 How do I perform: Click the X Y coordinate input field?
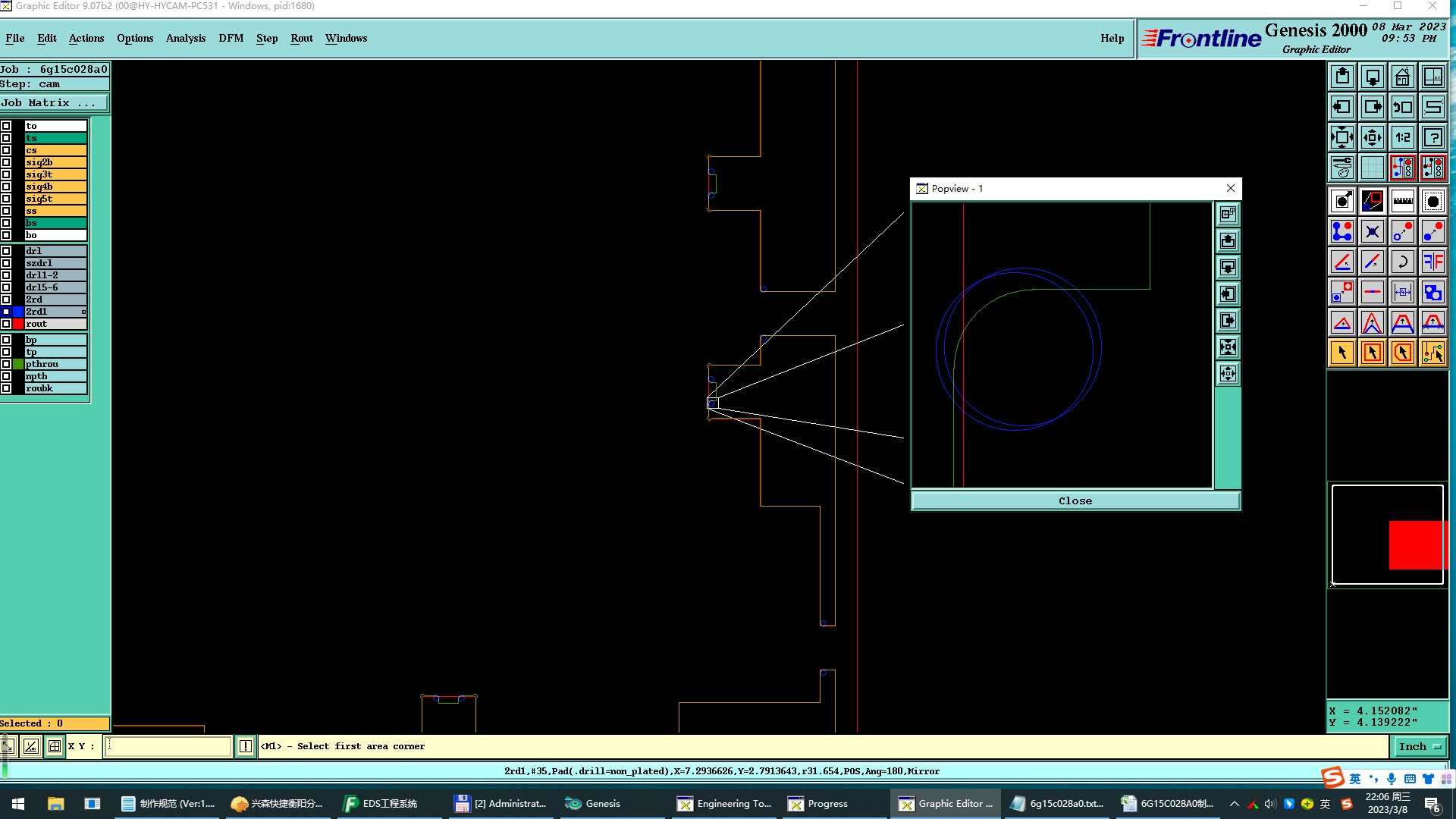[168, 746]
